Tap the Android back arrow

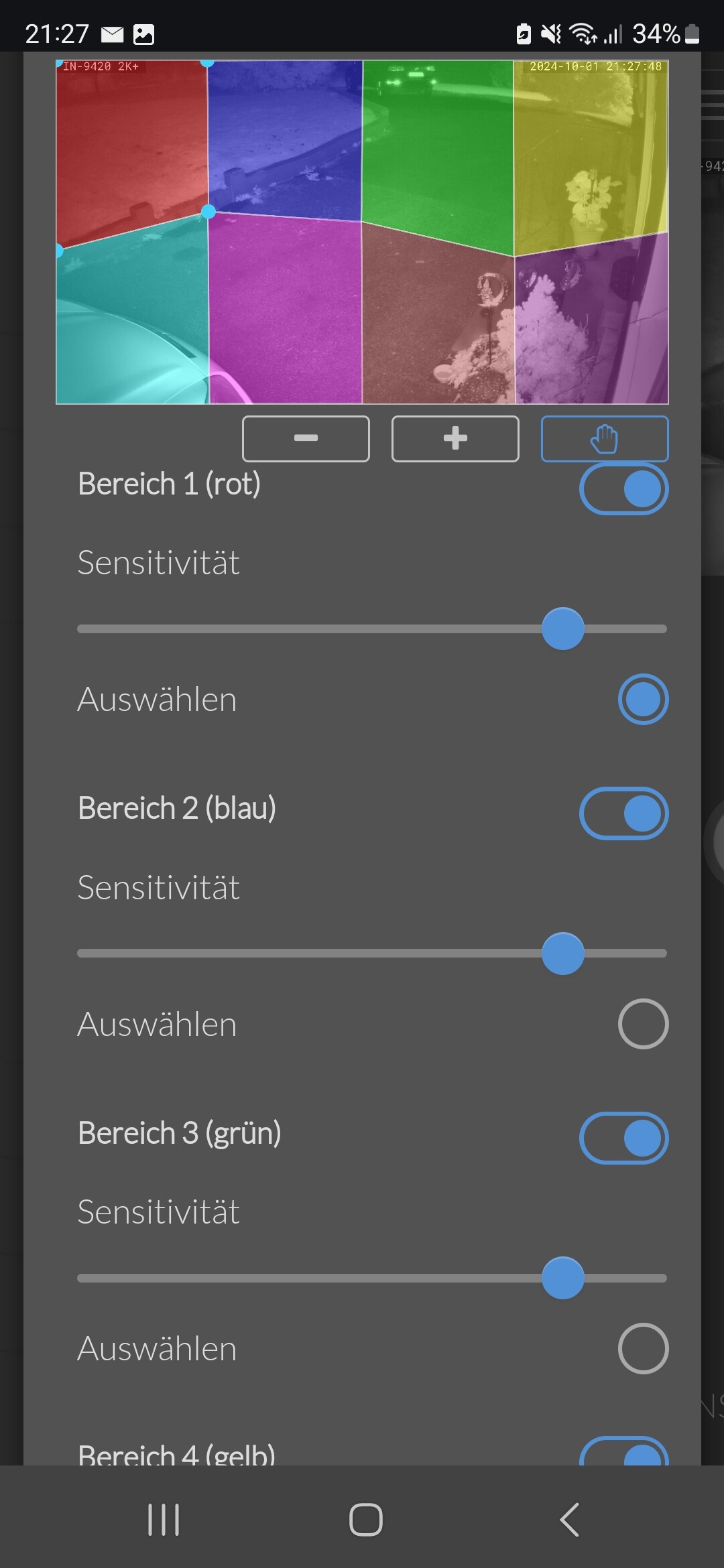click(x=569, y=1519)
